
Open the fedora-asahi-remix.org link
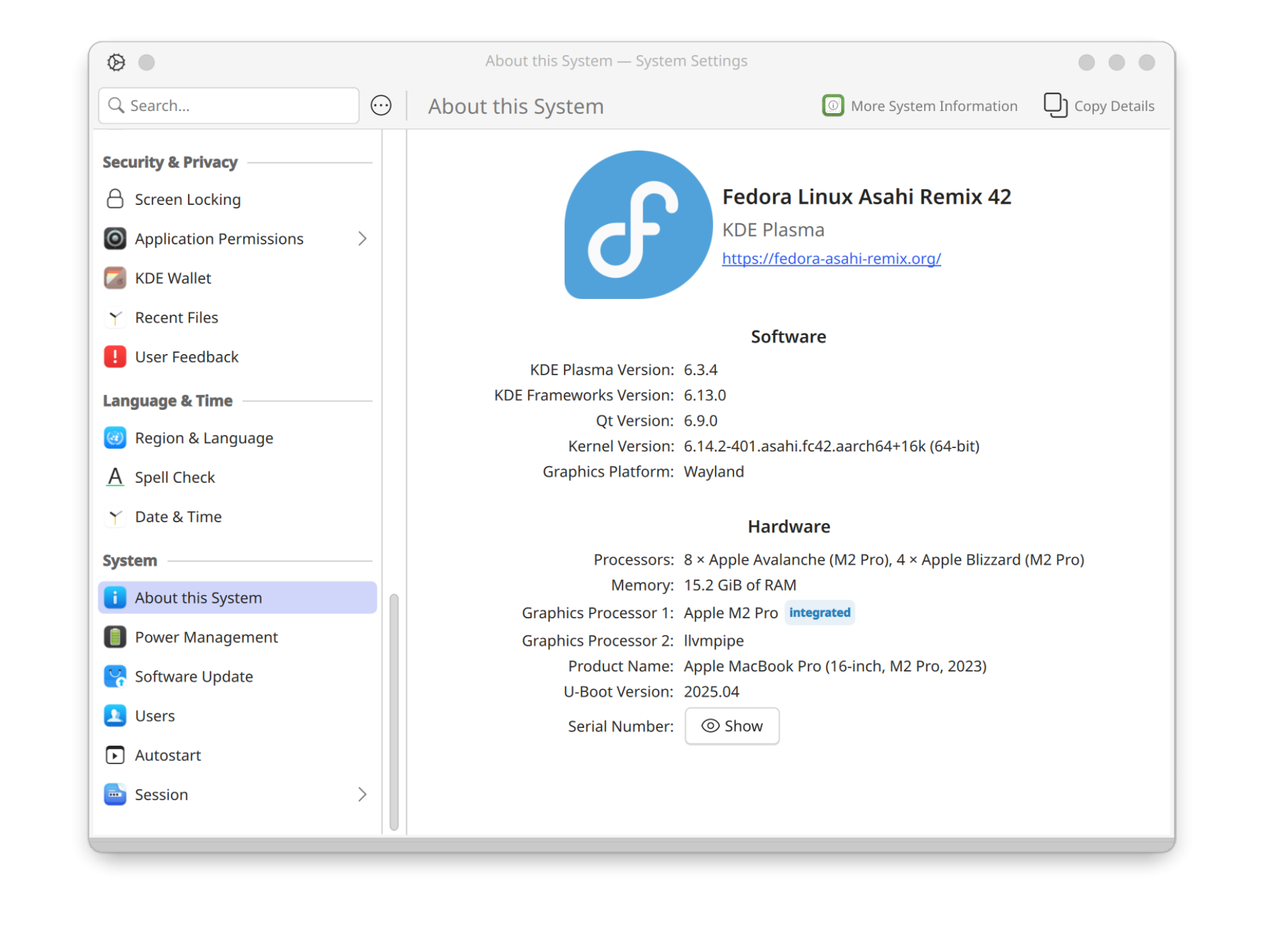[x=831, y=259]
